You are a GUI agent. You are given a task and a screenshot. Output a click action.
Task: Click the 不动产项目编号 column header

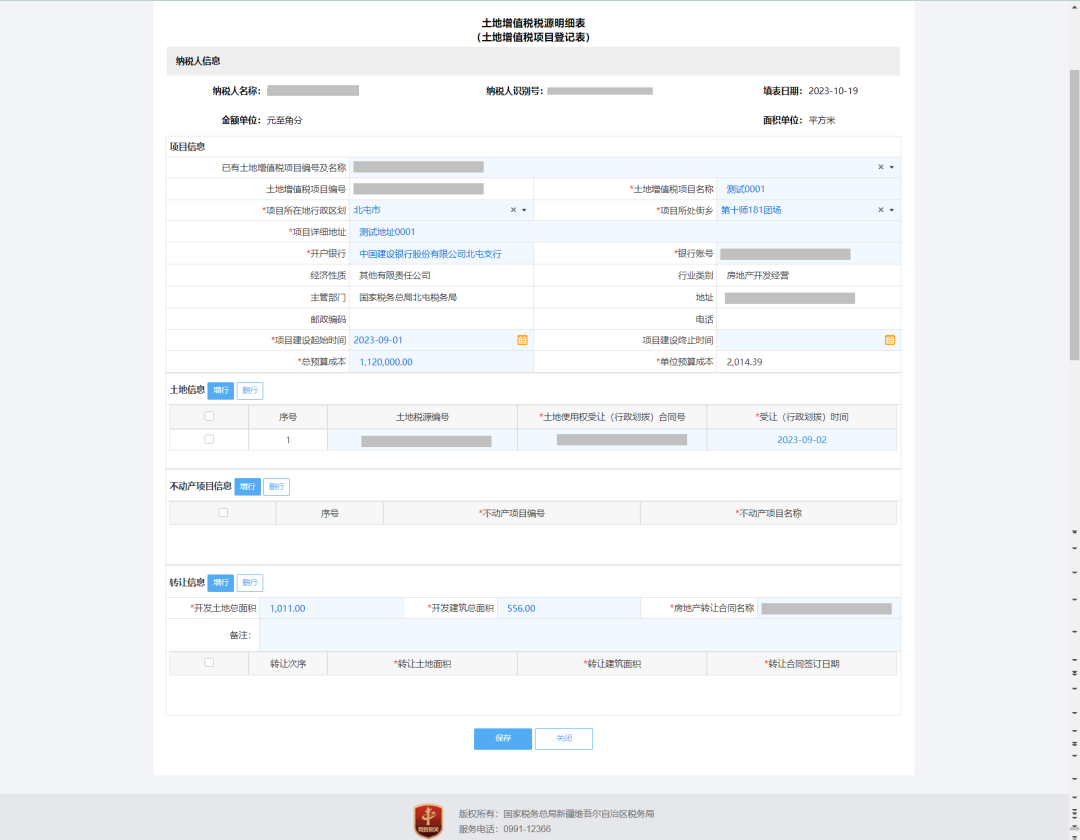point(512,513)
